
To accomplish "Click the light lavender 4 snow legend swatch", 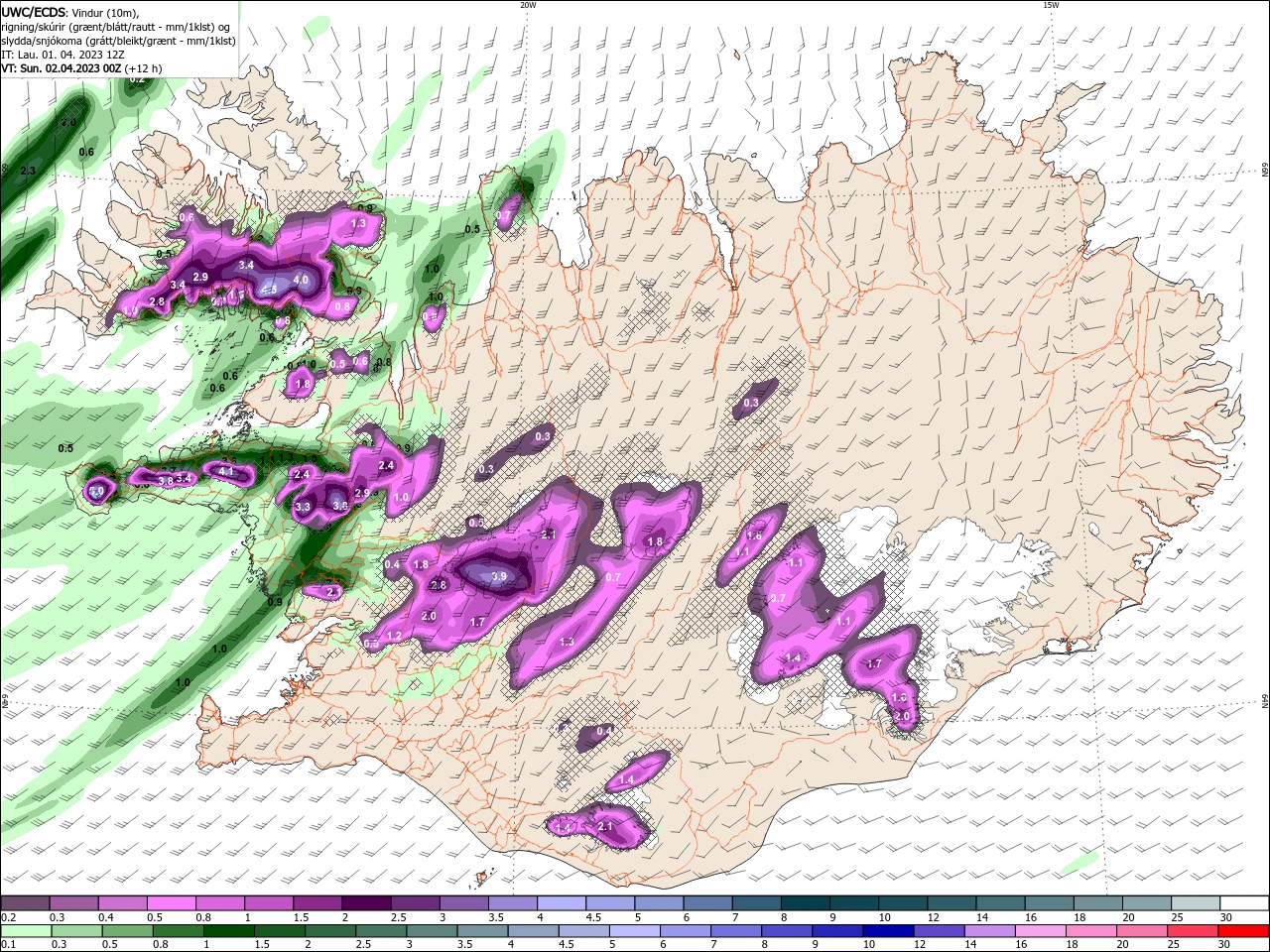I will 562,903.
